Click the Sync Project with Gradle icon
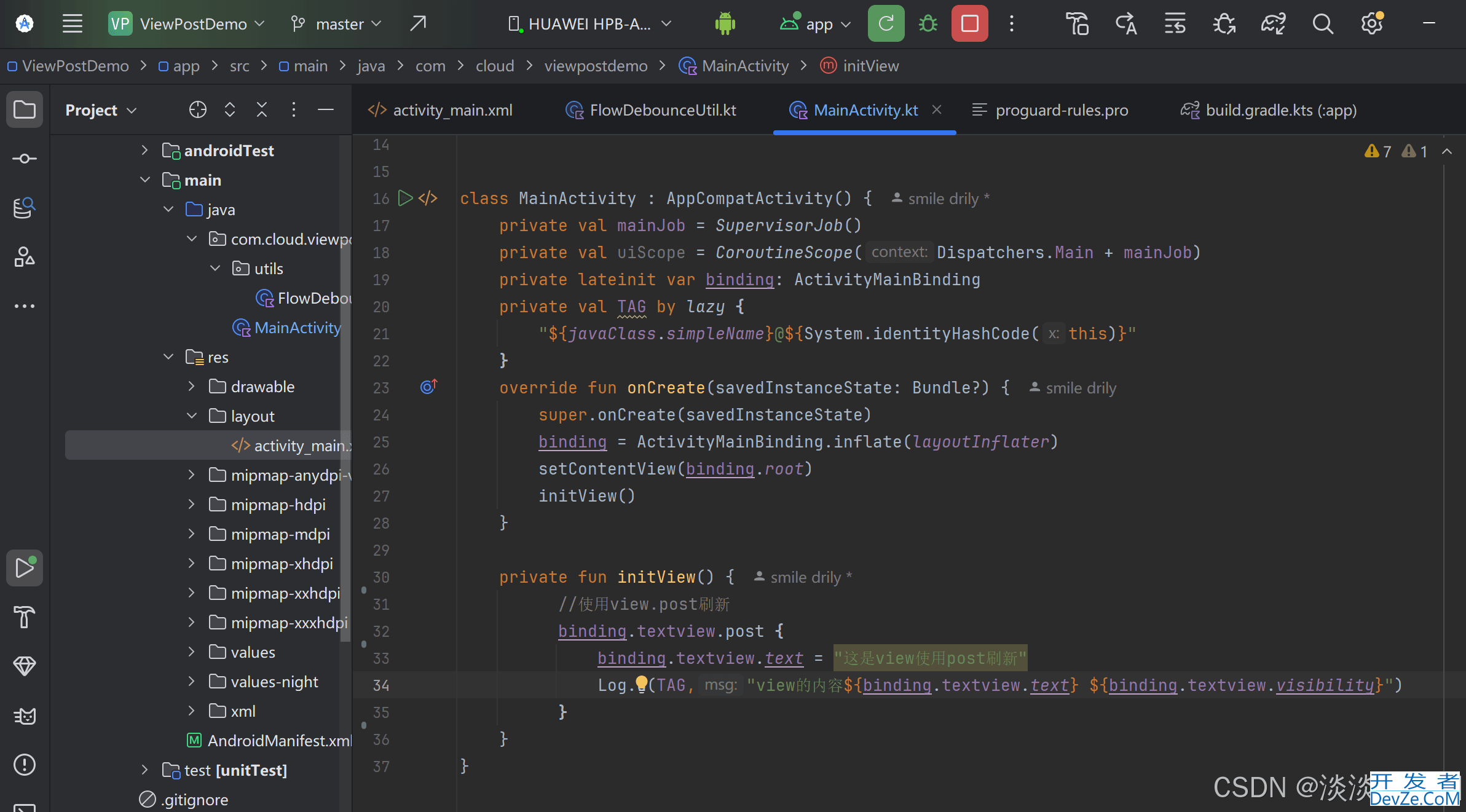This screenshot has height=812, width=1466. pyautogui.click(x=1273, y=24)
